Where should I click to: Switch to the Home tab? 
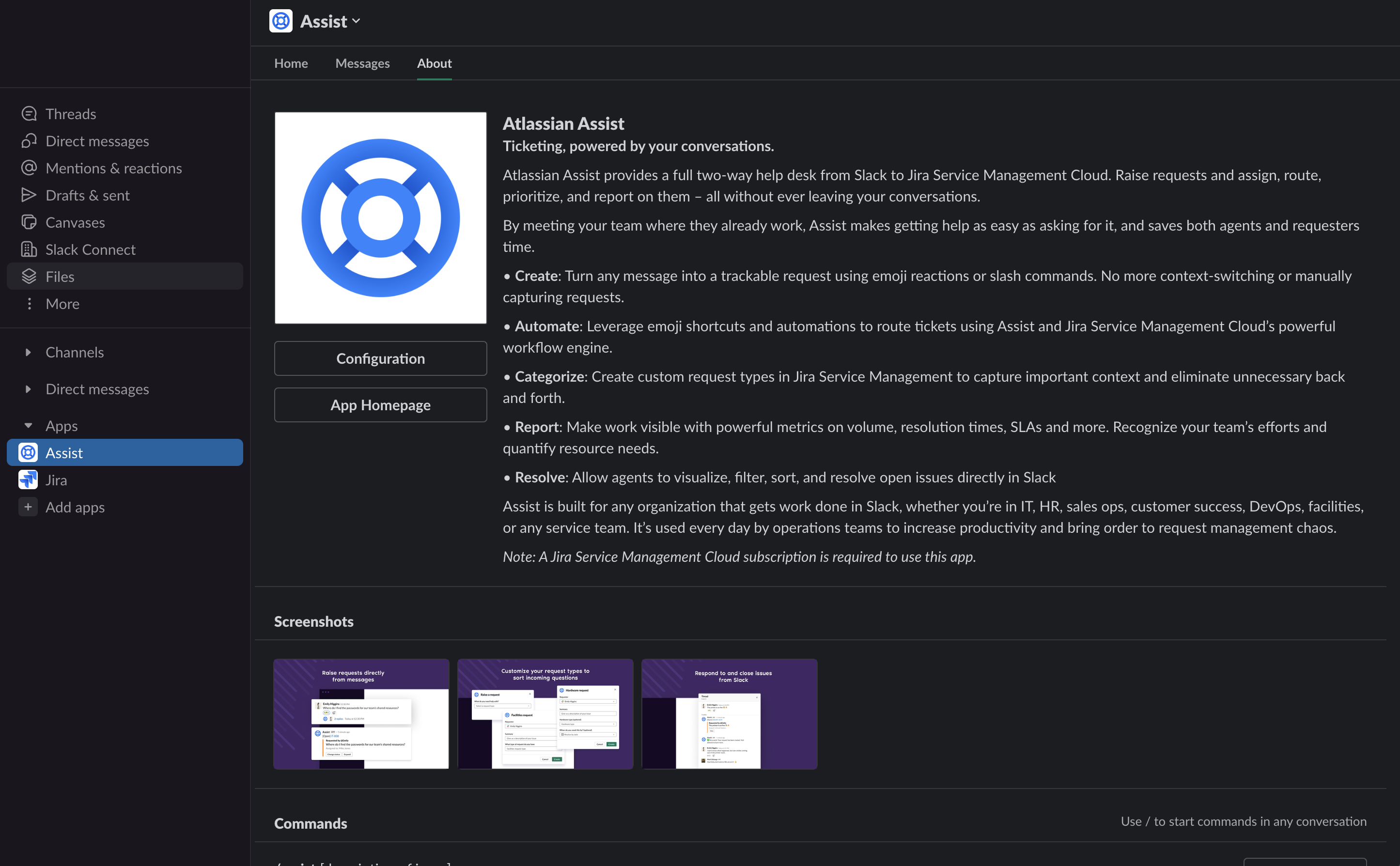pyautogui.click(x=291, y=63)
